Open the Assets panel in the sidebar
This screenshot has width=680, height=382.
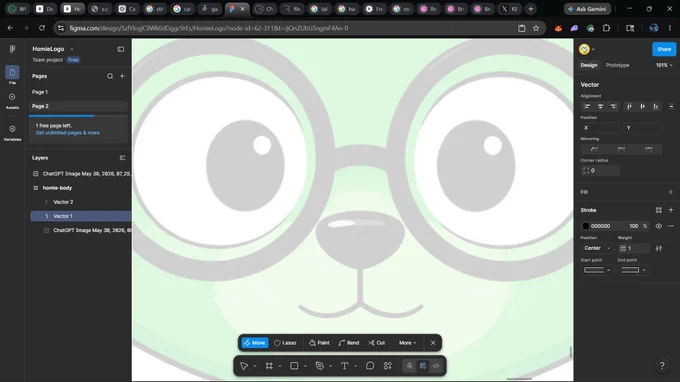click(12, 101)
